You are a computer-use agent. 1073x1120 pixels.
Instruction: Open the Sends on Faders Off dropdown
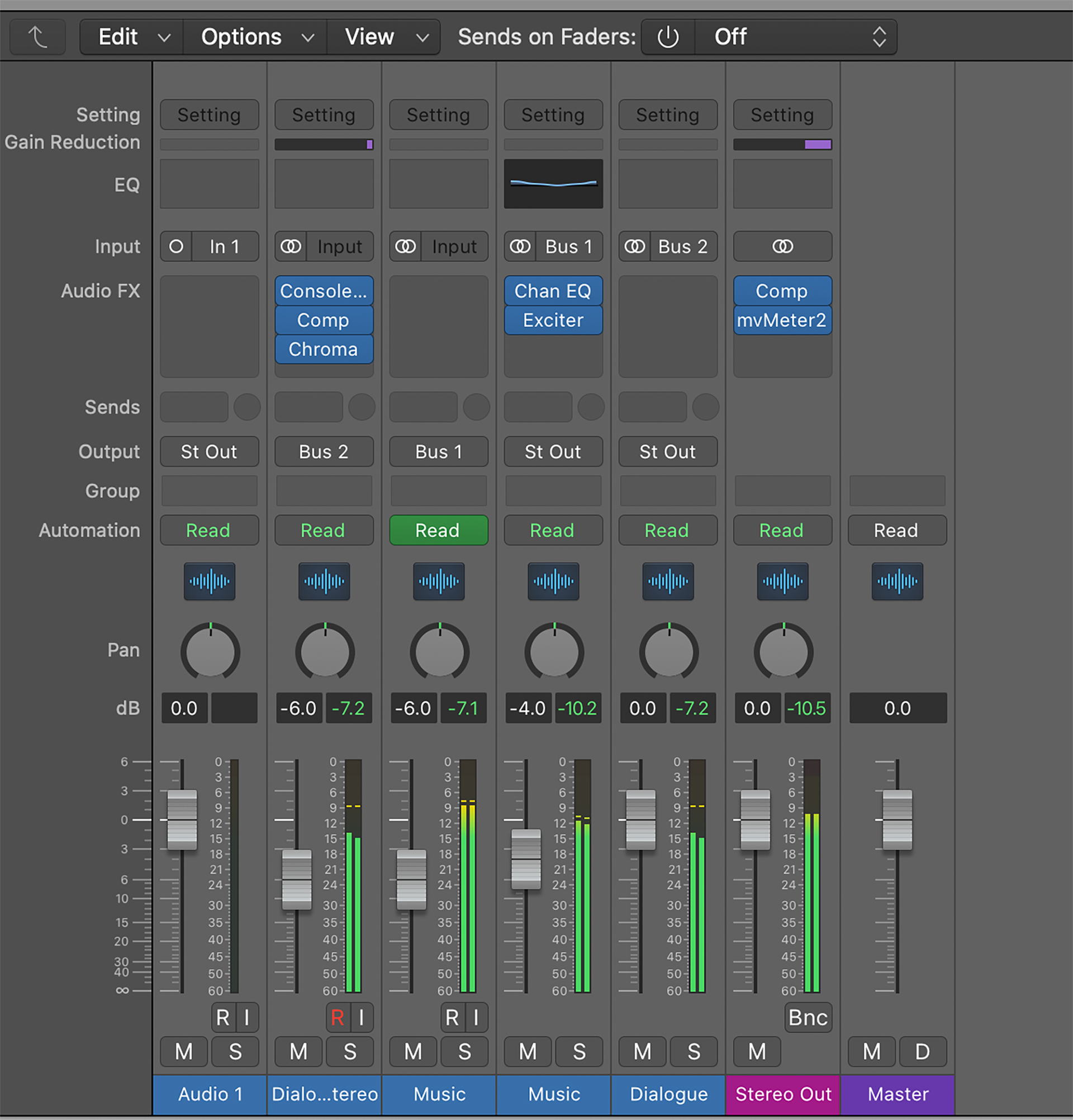point(796,37)
